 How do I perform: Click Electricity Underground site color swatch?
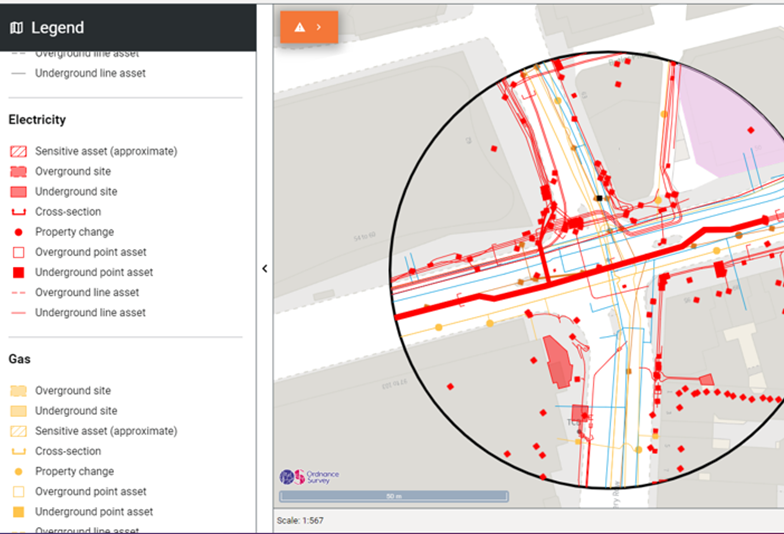18,192
